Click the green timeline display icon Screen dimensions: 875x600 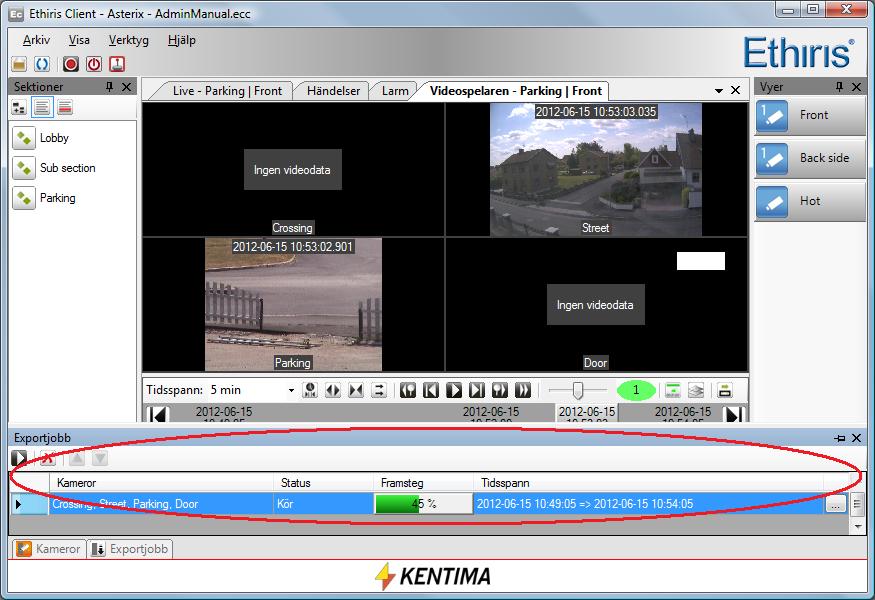point(673,390)
